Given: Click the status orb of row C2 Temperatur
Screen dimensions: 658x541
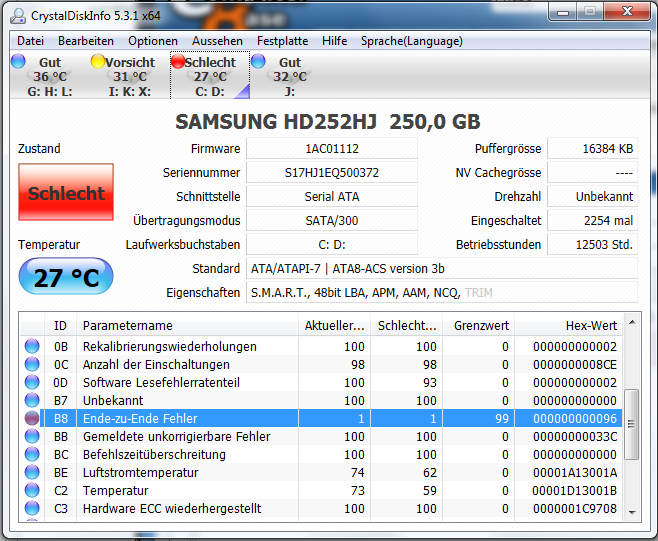Looking at the screenshot, I should (32, 491).
